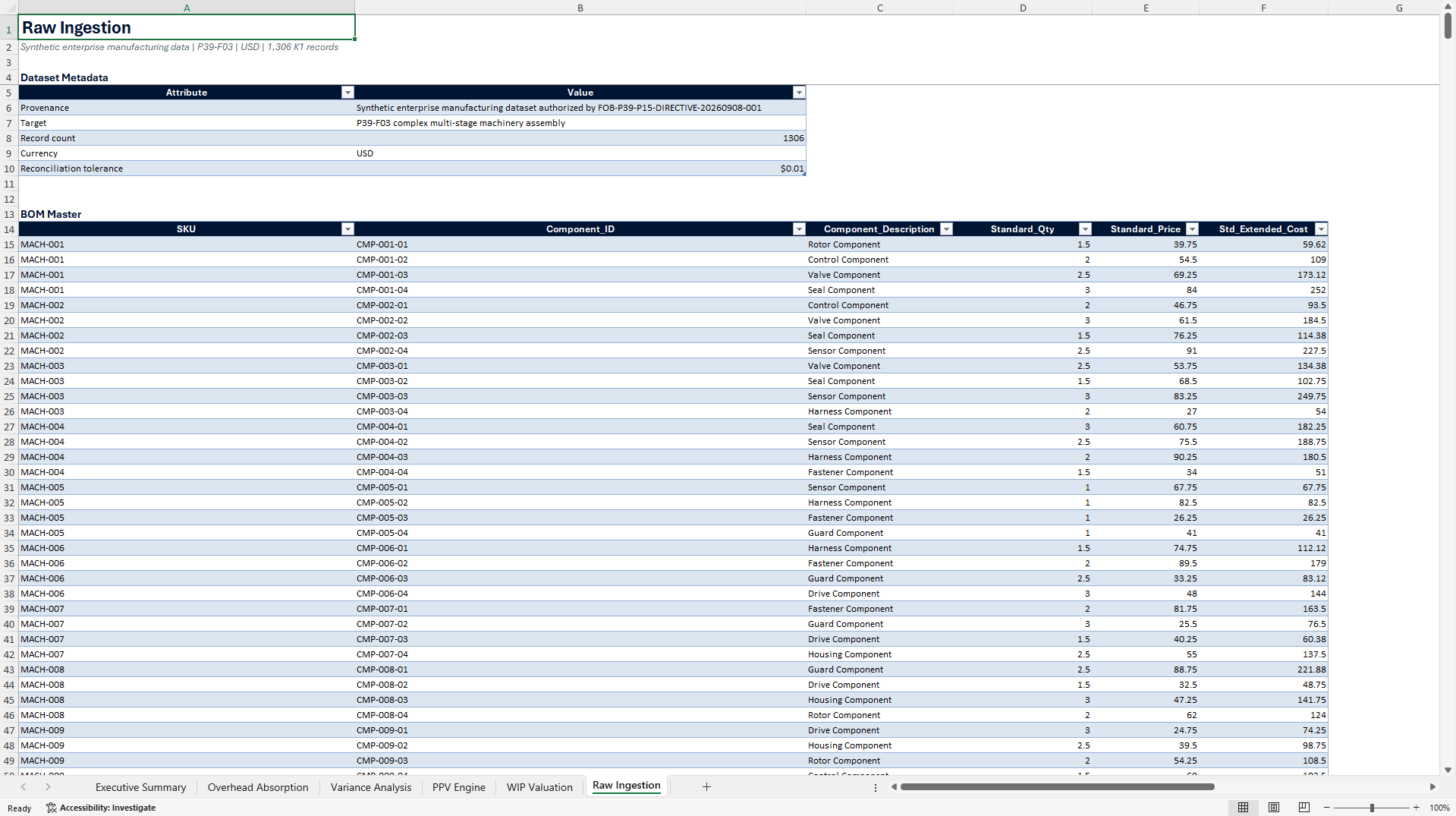Select the 88.75 standard price cell
Screen dimensions: 1456x816
click(1146, 669)
